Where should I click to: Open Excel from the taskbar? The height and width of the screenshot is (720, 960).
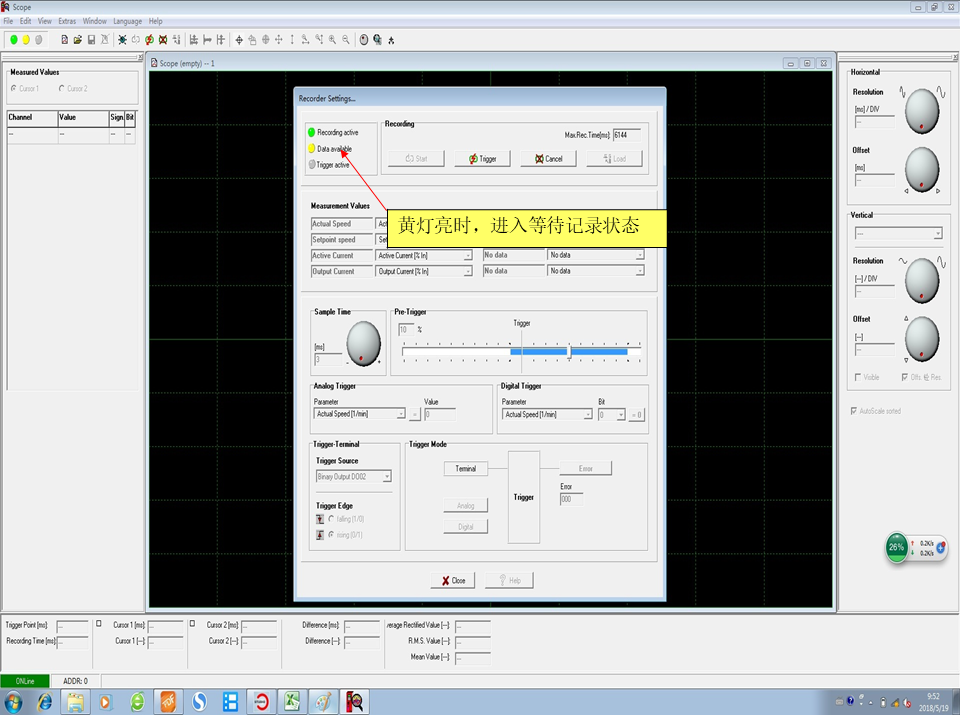(x=292, y=702)
